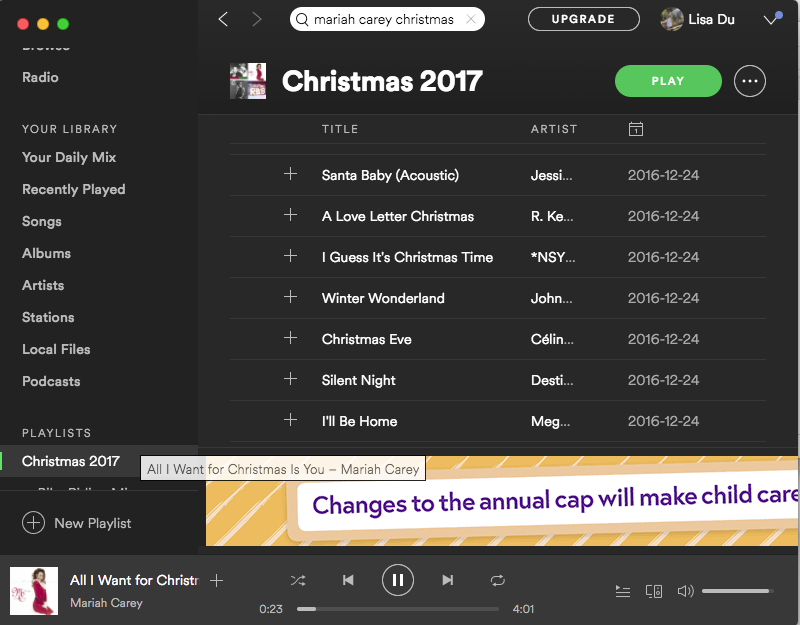Play the Christmas 2017 playlist
Screen dimensions: 800x625
(x=668, y=81)
